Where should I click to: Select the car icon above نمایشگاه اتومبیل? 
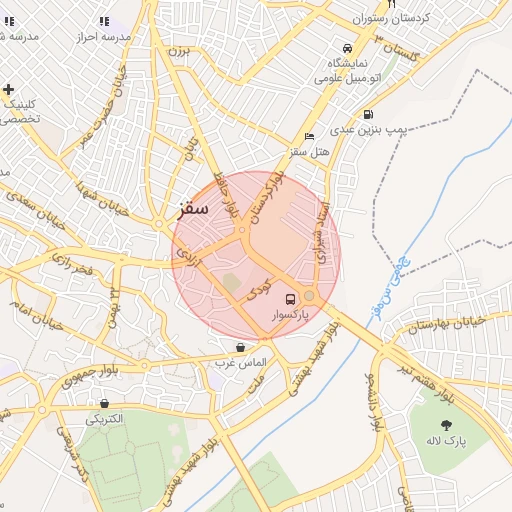tap(347, 49)
